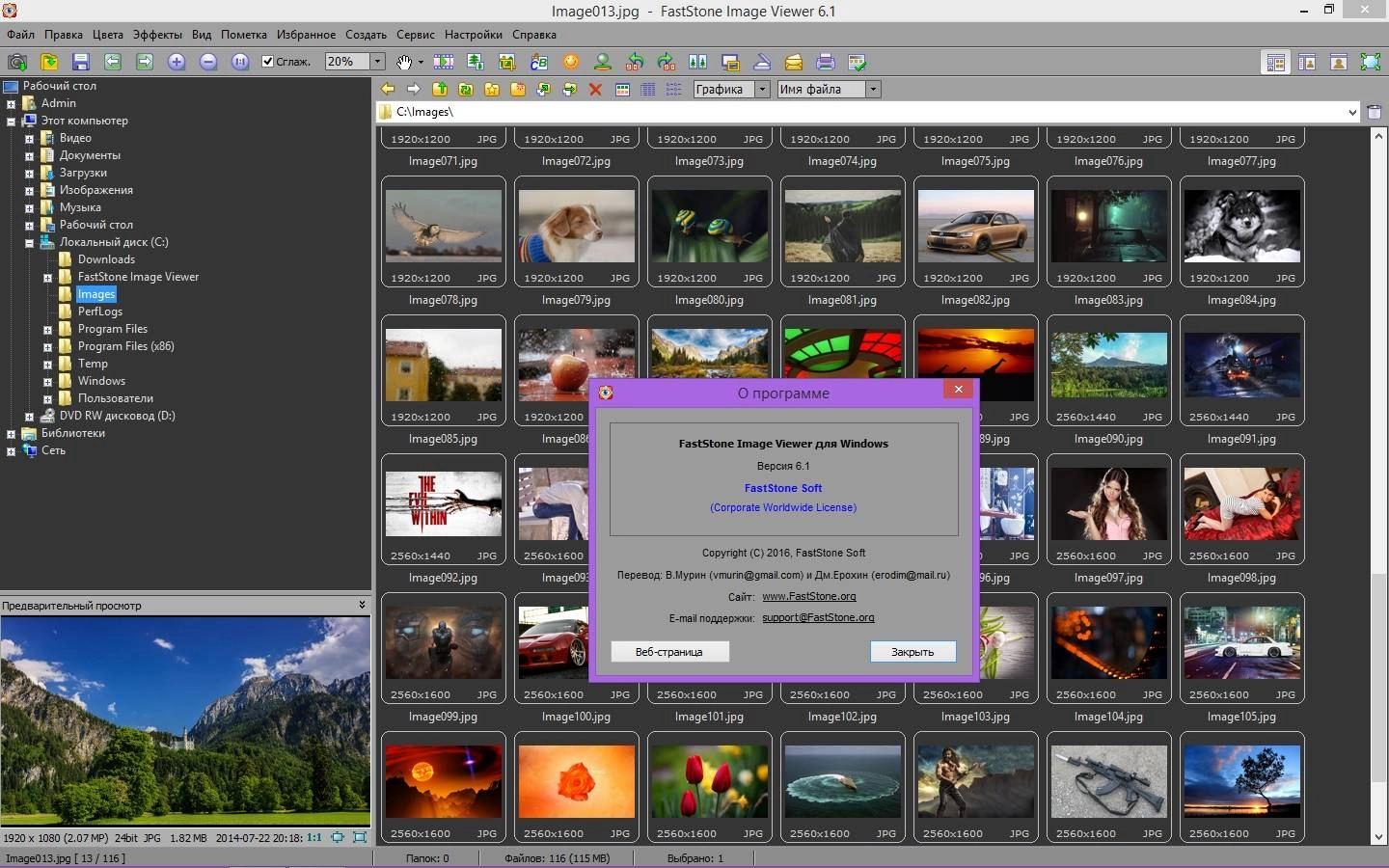Click the email envelope icon

(794, 62)
